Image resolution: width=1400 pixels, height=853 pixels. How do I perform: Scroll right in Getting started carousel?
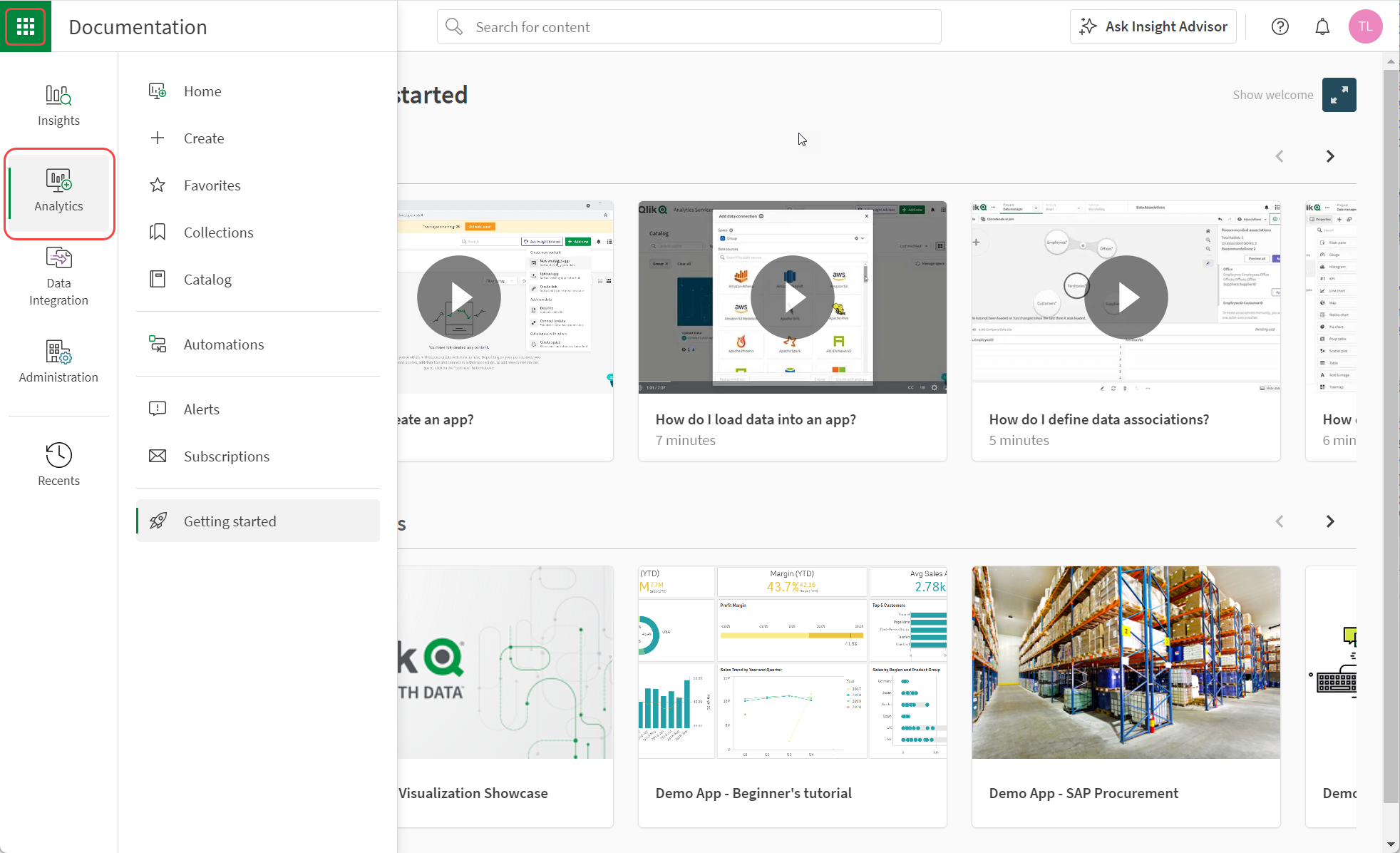1331,156
